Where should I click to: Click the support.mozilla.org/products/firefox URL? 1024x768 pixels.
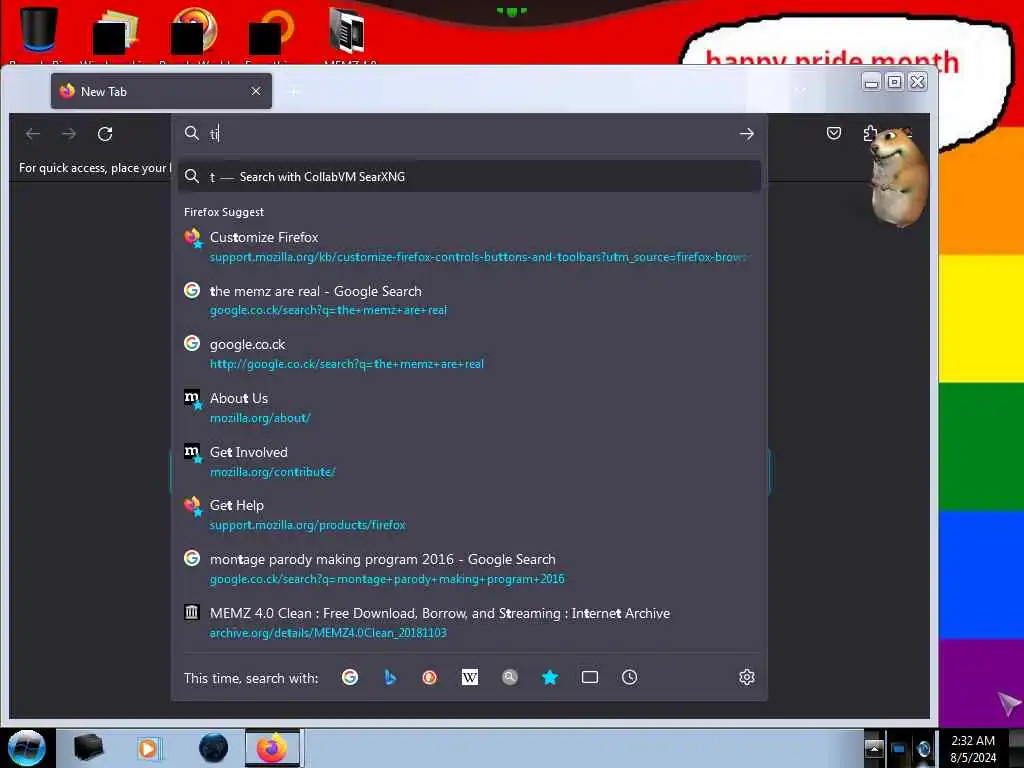tap(308, 525)
